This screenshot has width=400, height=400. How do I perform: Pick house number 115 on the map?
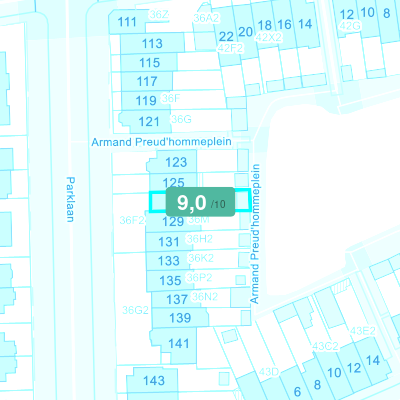[x=149, y=63]
